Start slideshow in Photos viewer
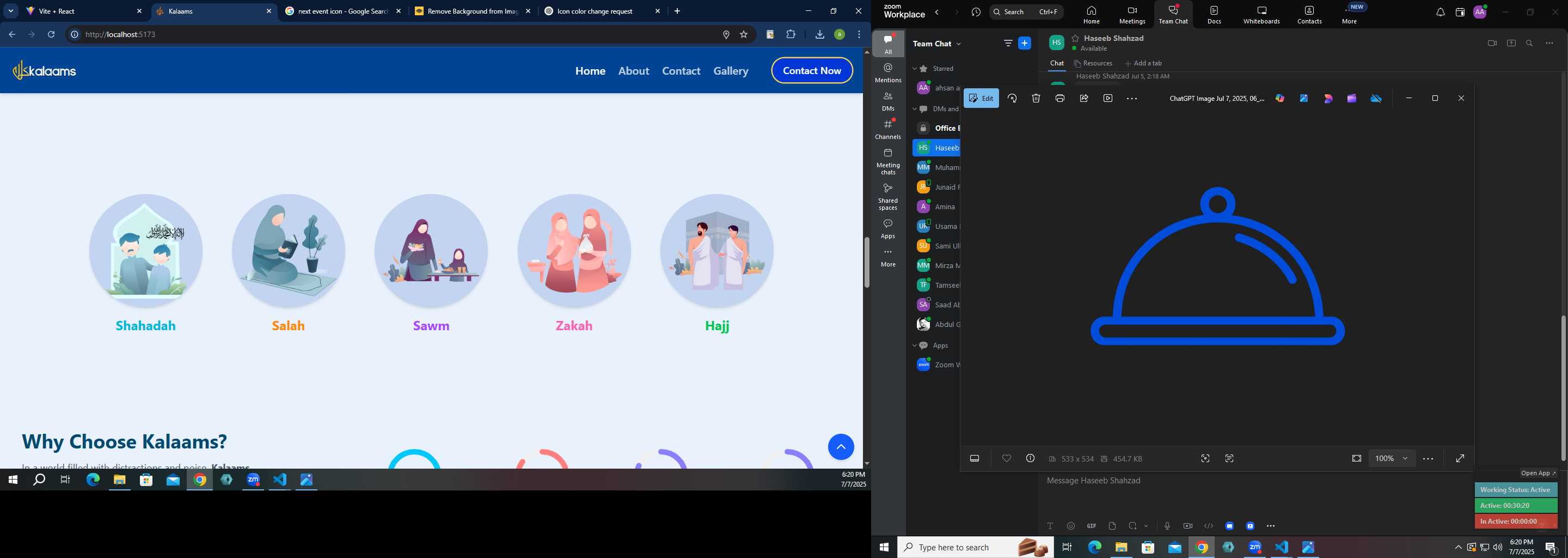 point(1108,98)
